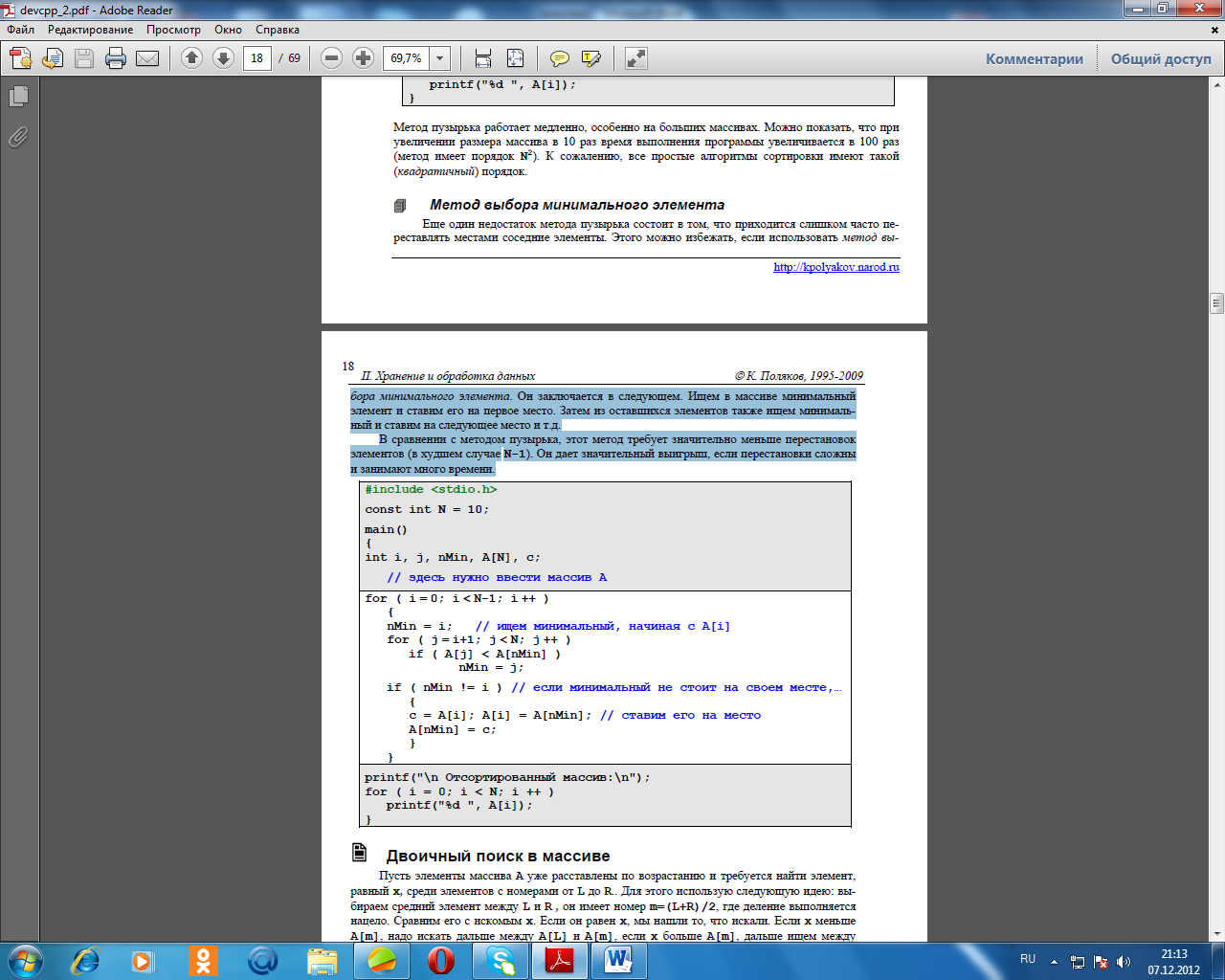The image size is (1225, 980).
Task: Go to the next page arrow
Action: click(223, 58)
